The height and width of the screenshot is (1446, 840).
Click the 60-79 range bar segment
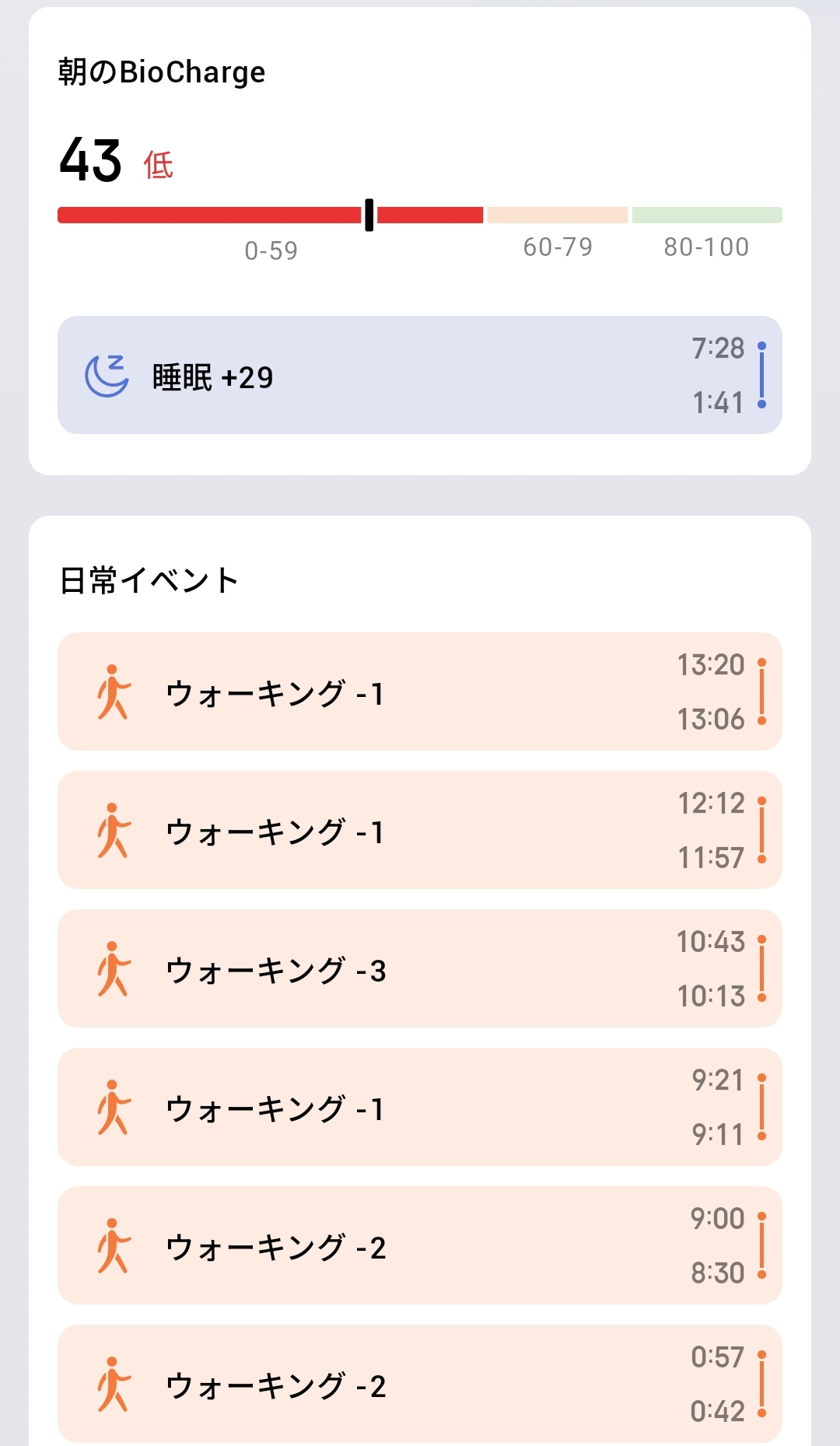tap(558, 215)
